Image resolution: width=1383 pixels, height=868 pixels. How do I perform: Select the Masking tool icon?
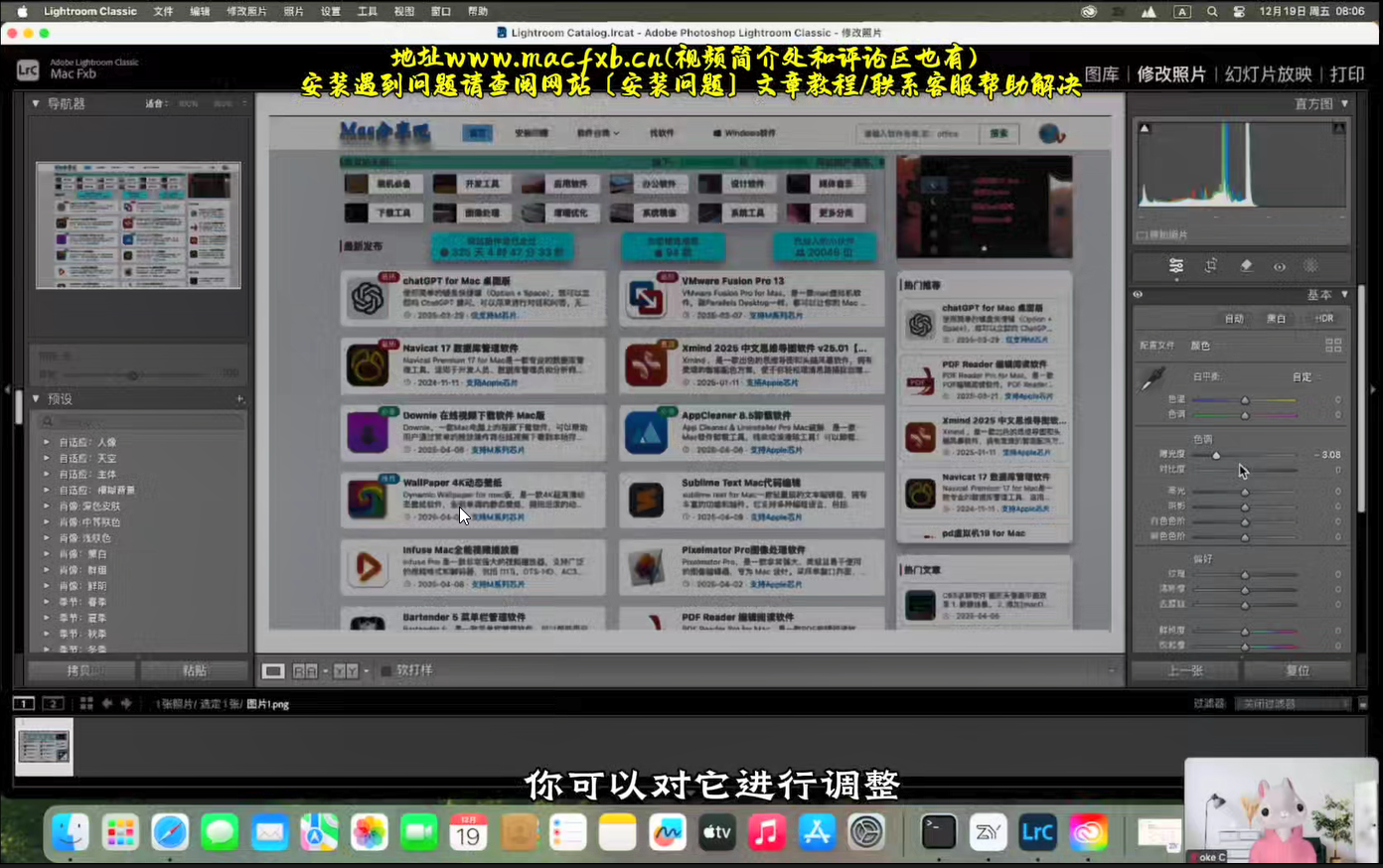pos(1311,266)
